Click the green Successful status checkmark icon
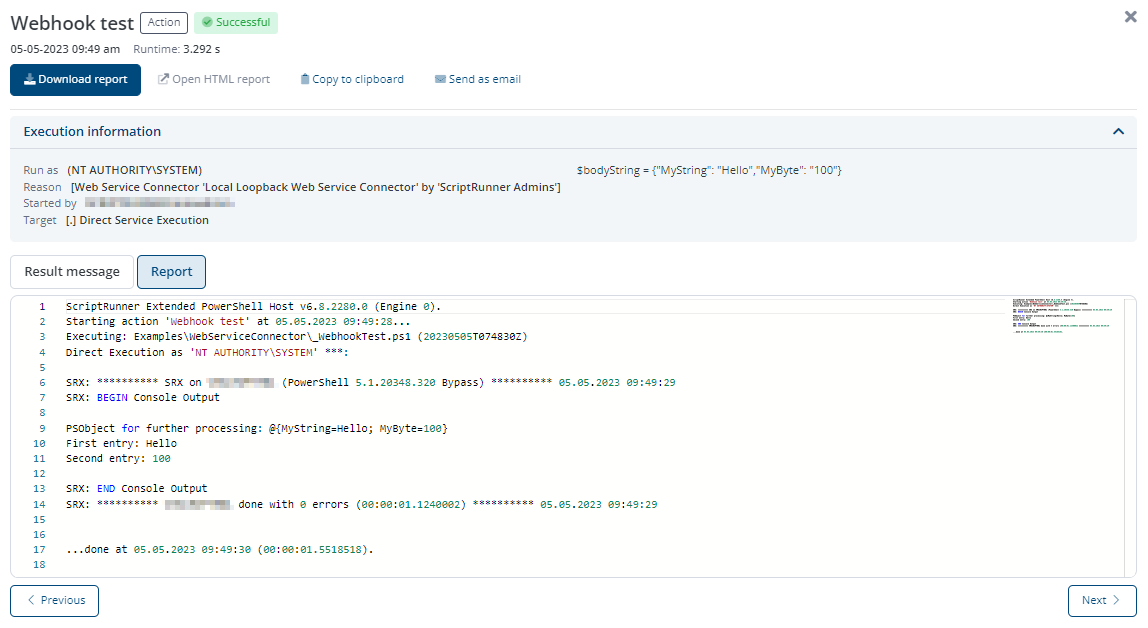This screenshot has width=1148, height=628. pyautogui.click(x=207, y=22)
